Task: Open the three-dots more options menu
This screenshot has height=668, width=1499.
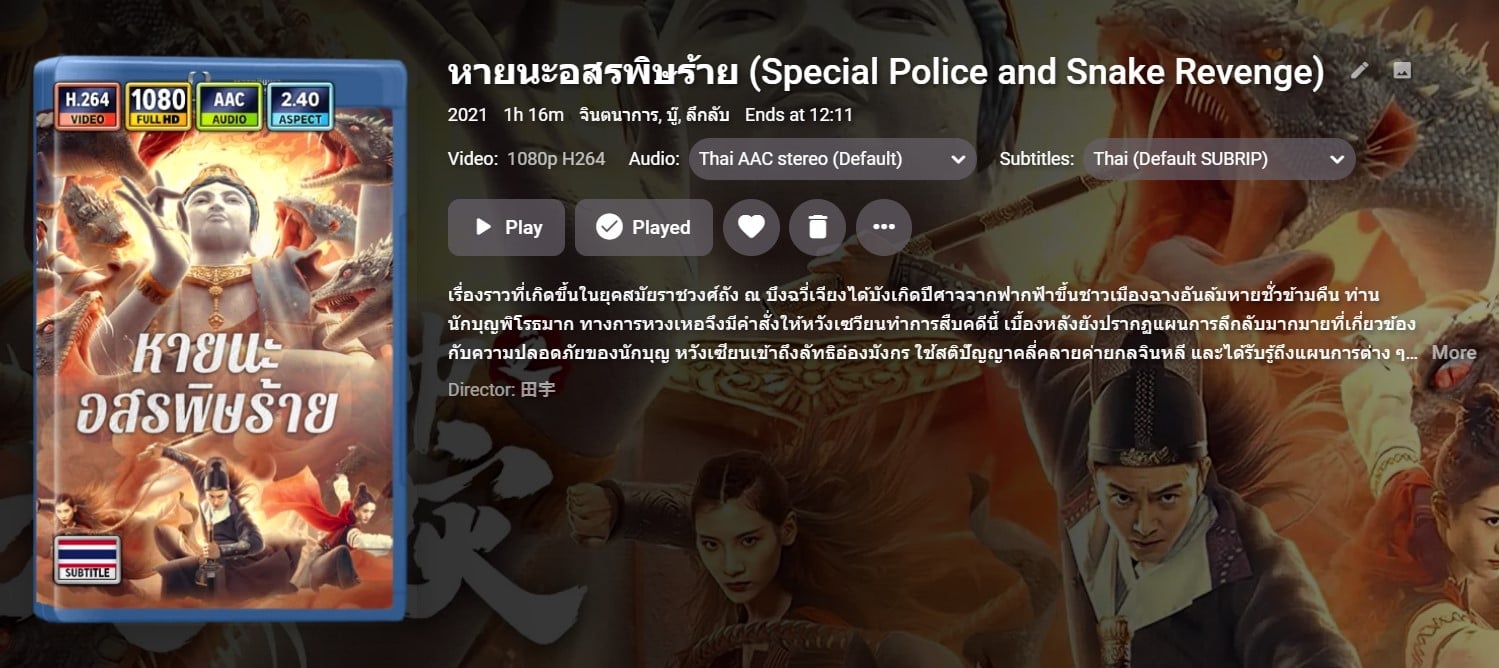Action: (x=883, y=227)
